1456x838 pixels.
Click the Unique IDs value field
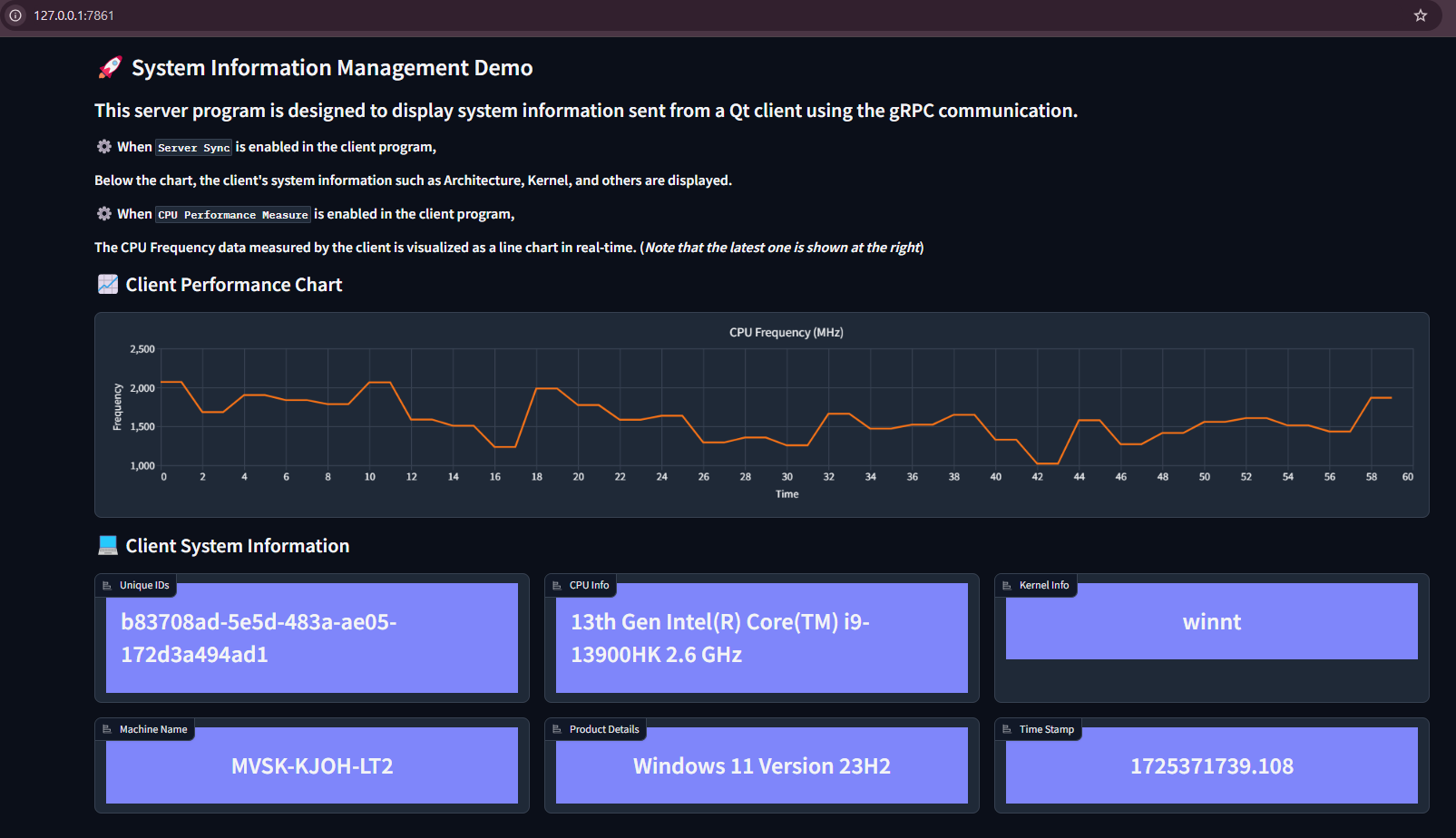point(311,638)
